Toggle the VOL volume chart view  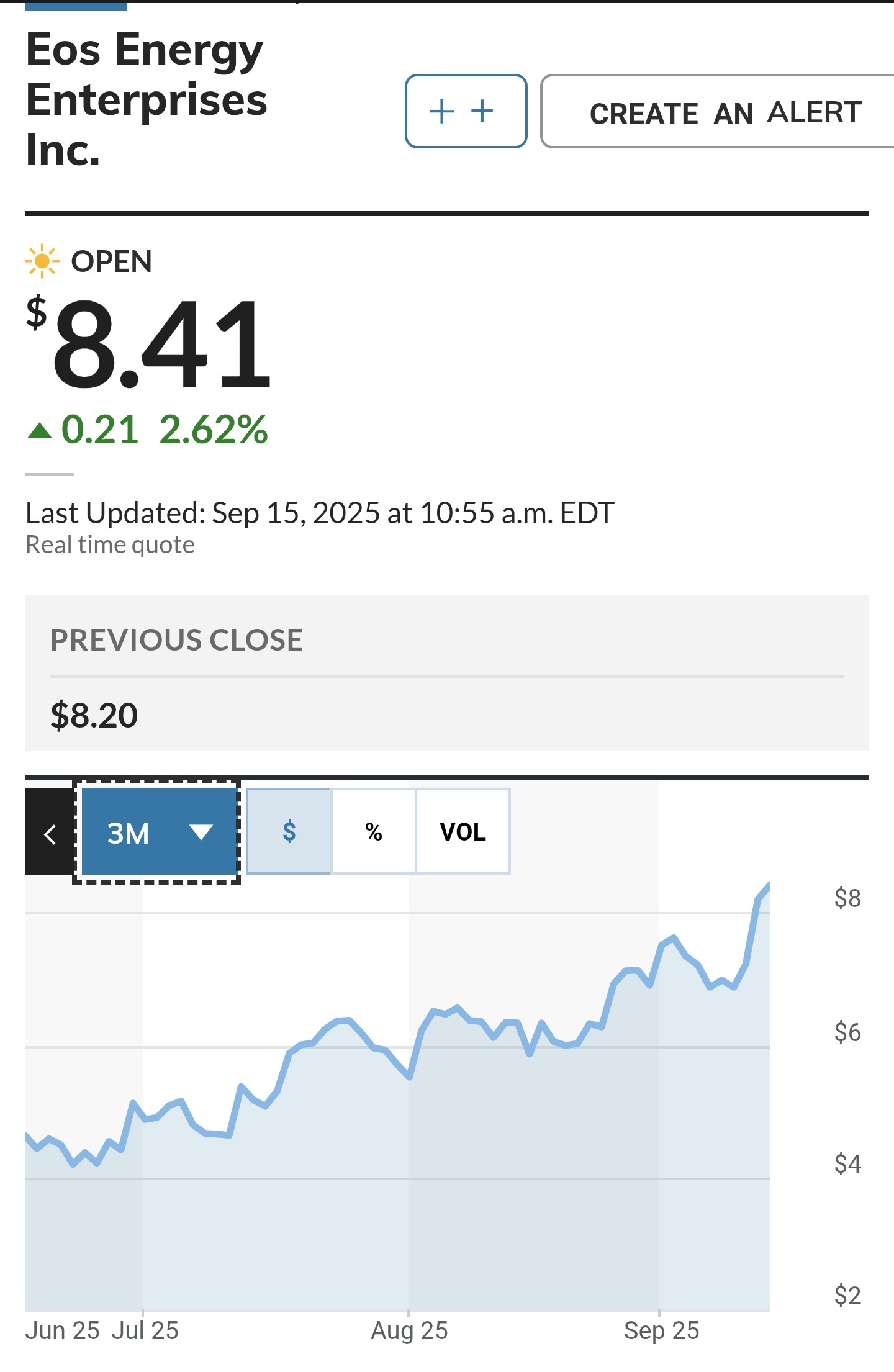[x=463, y=831]
